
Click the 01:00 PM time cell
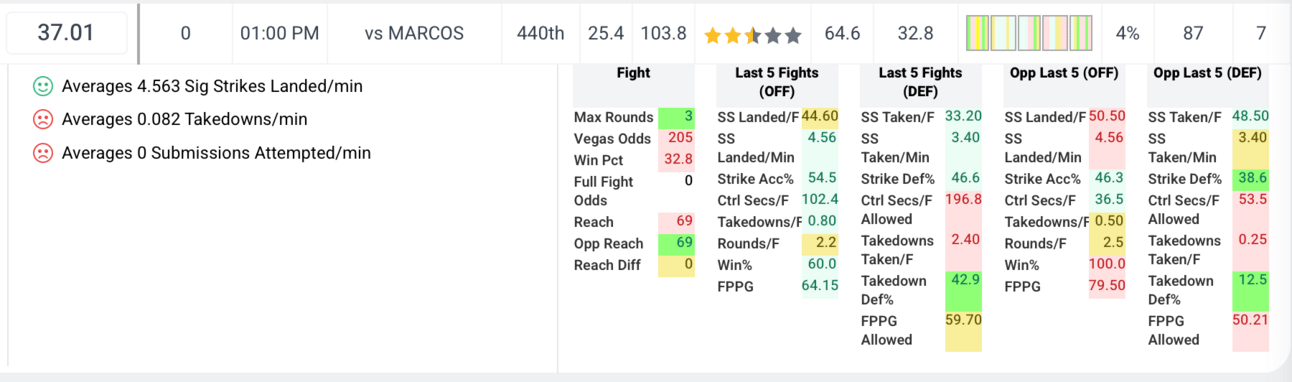pos(280,33)
